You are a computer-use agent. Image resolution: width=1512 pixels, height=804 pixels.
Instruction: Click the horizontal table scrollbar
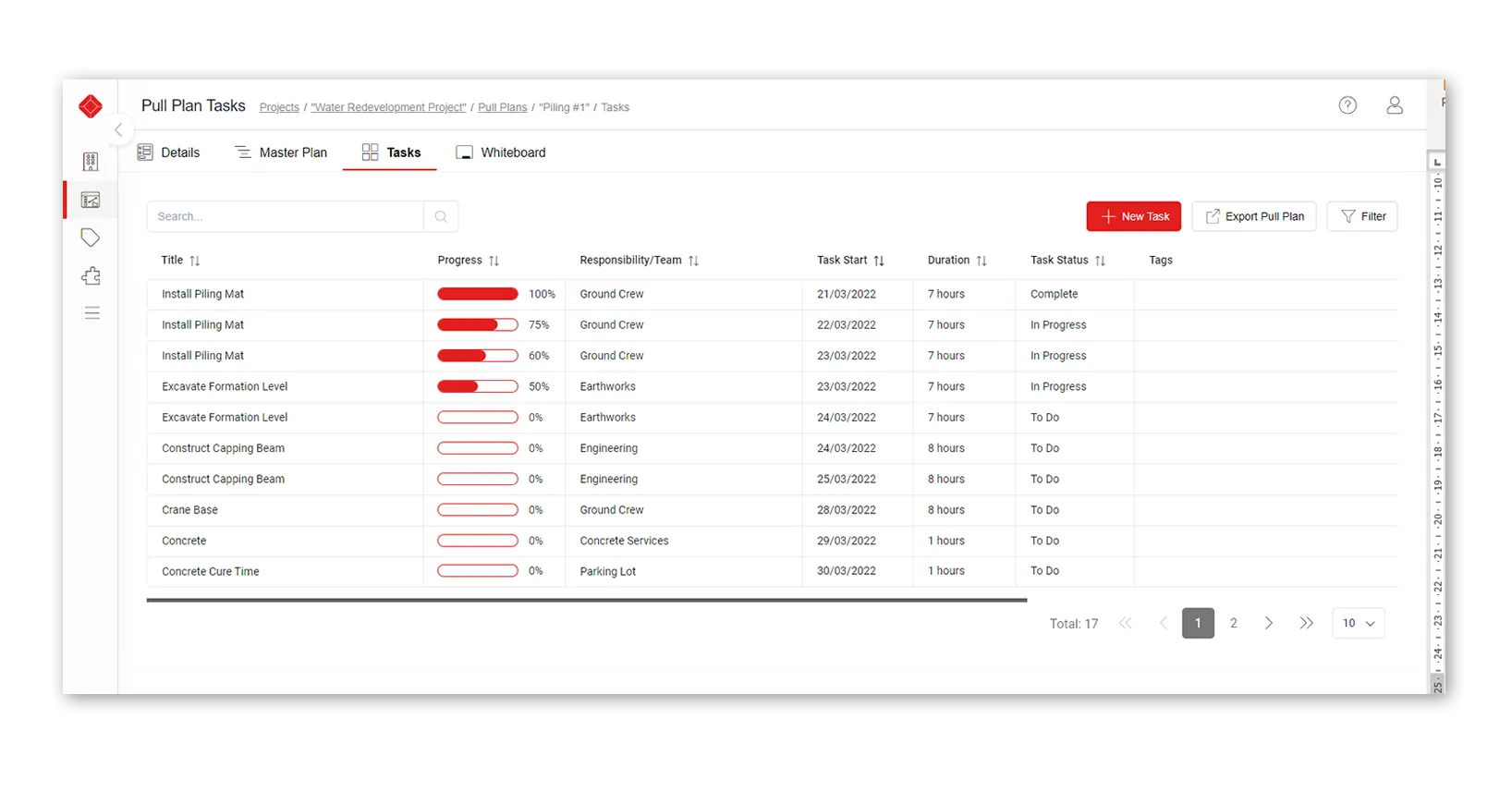tap(587, 600)
